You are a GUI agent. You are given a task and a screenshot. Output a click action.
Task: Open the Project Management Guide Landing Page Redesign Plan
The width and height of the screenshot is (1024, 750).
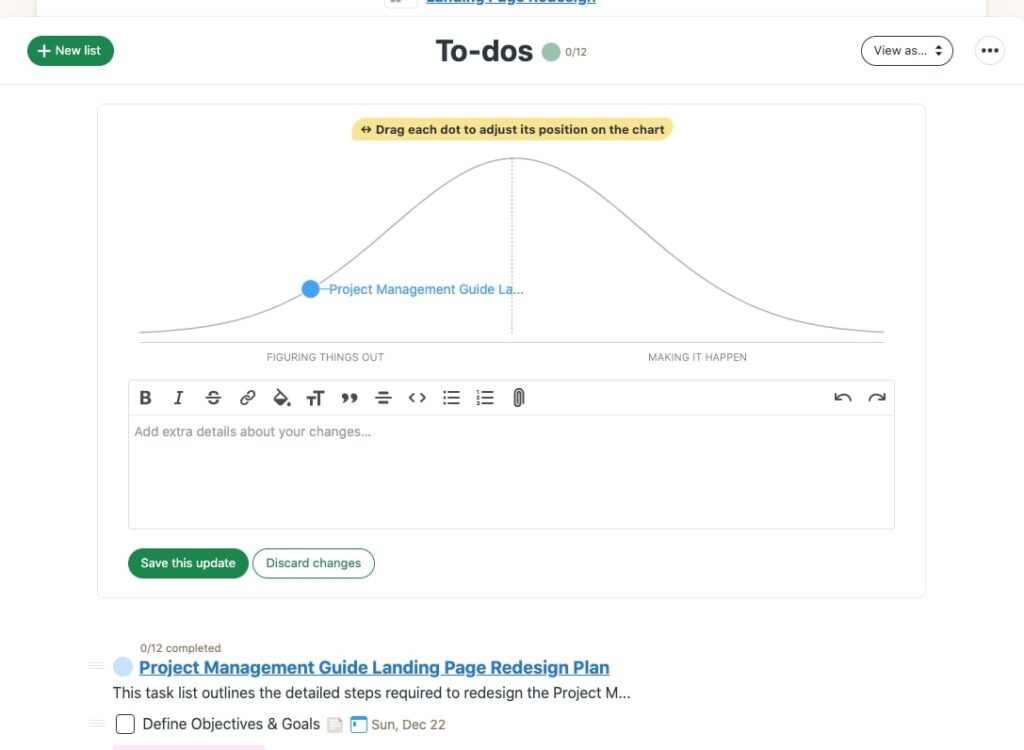374,667
